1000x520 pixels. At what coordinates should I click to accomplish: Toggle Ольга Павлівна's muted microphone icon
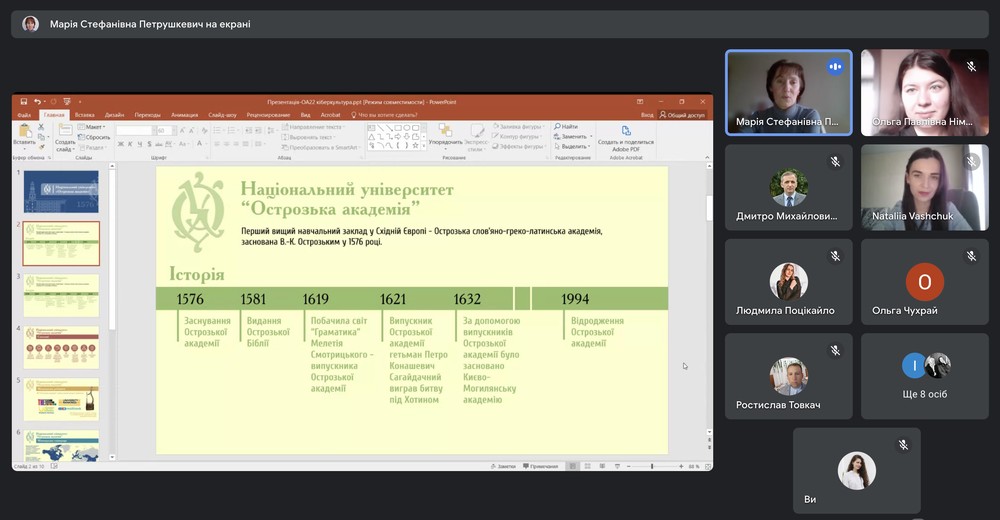(971, 66)
